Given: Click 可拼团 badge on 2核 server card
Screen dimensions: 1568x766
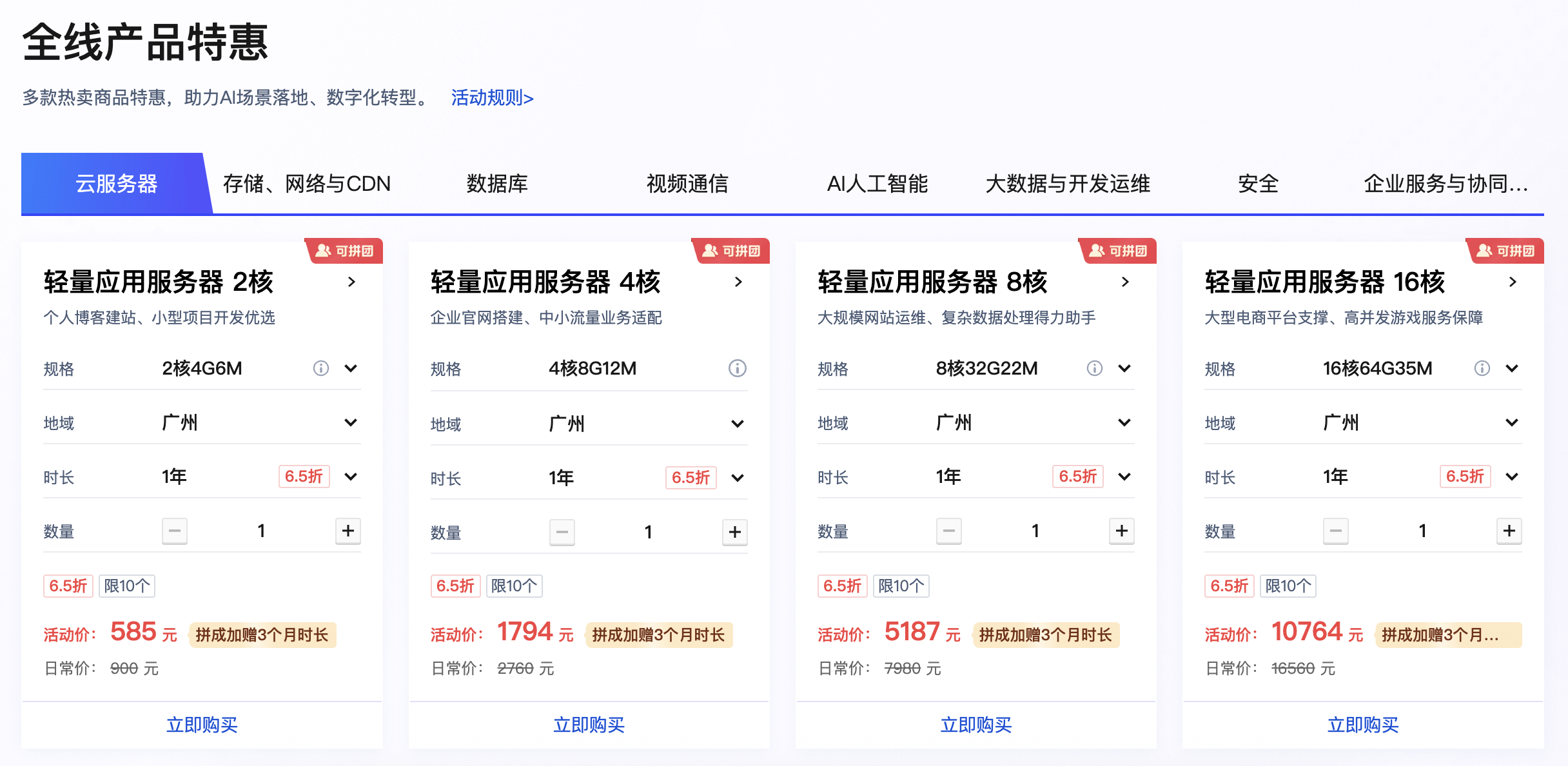Looking at the screenshot, I should tap(345, 251).
